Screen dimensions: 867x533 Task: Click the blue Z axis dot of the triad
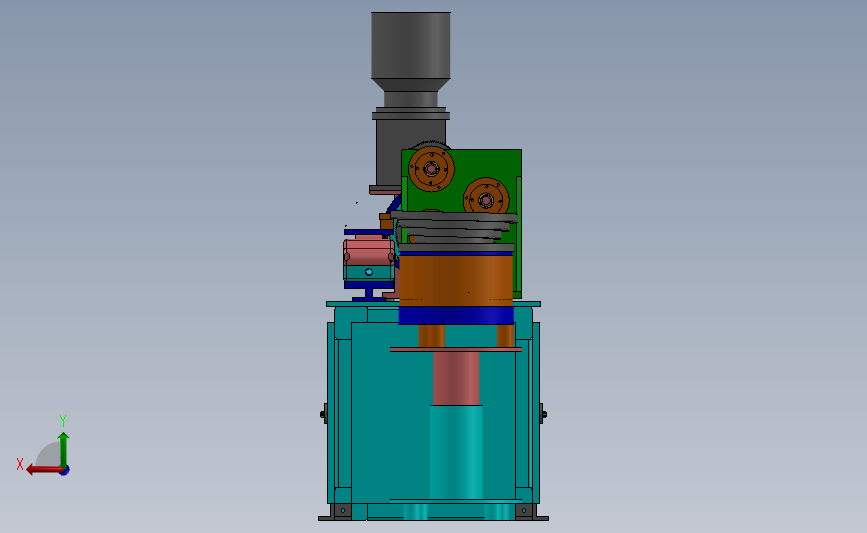[65, 471]
